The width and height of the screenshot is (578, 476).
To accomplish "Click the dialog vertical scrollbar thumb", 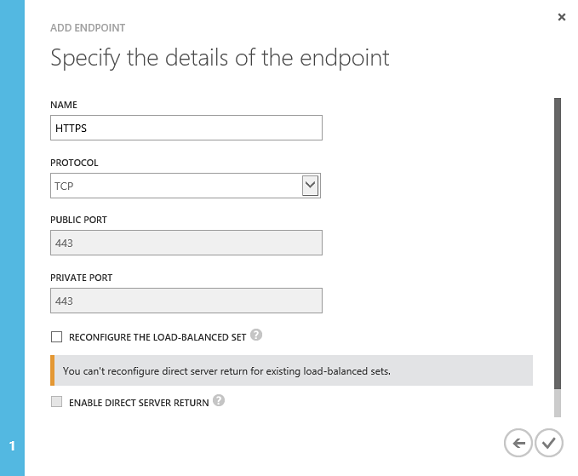I will point(557,243).
